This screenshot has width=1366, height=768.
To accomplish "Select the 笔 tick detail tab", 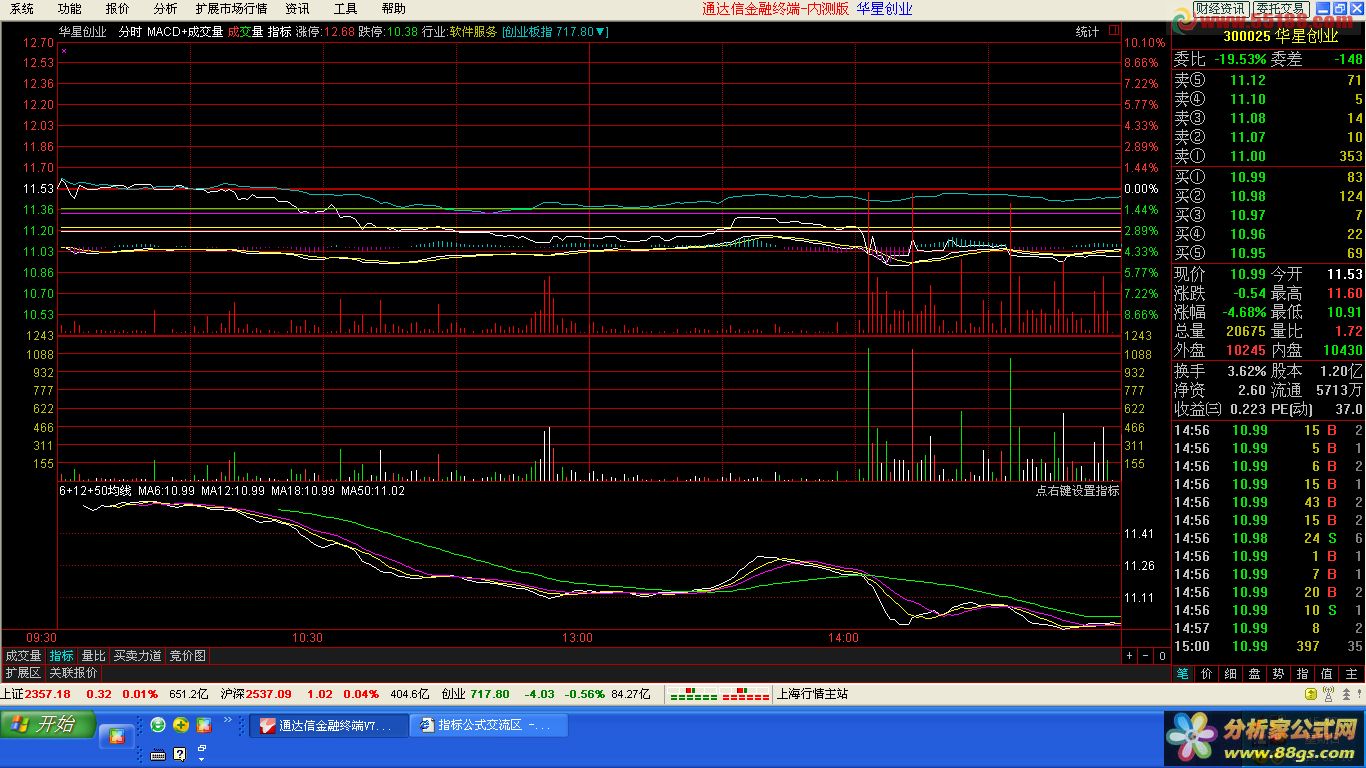I will [1183, 674].
